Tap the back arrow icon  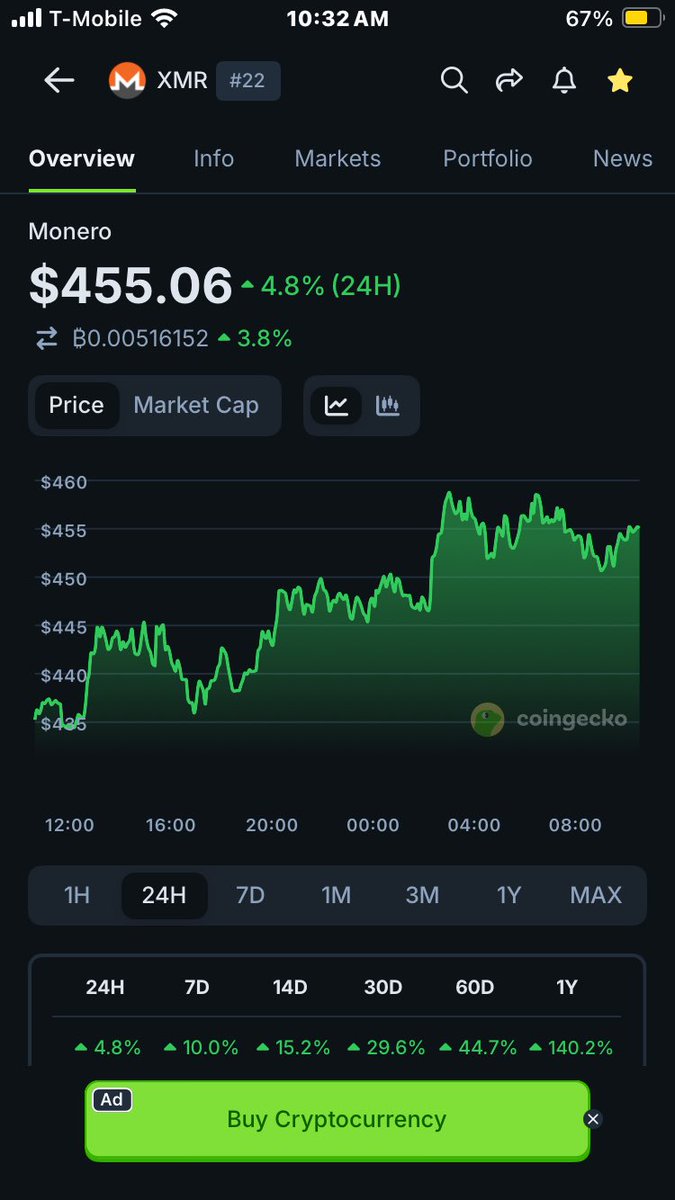pyautogui.click(x=59, y=81)
